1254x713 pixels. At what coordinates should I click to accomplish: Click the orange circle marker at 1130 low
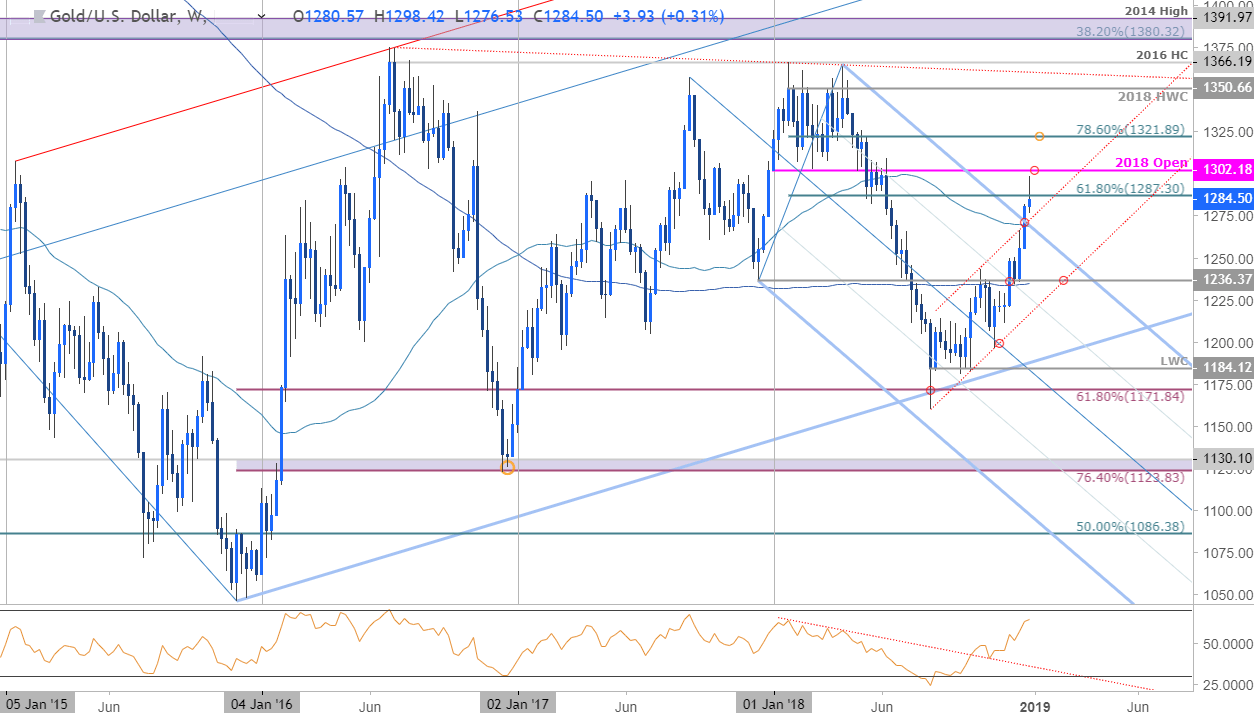[508, 466]
